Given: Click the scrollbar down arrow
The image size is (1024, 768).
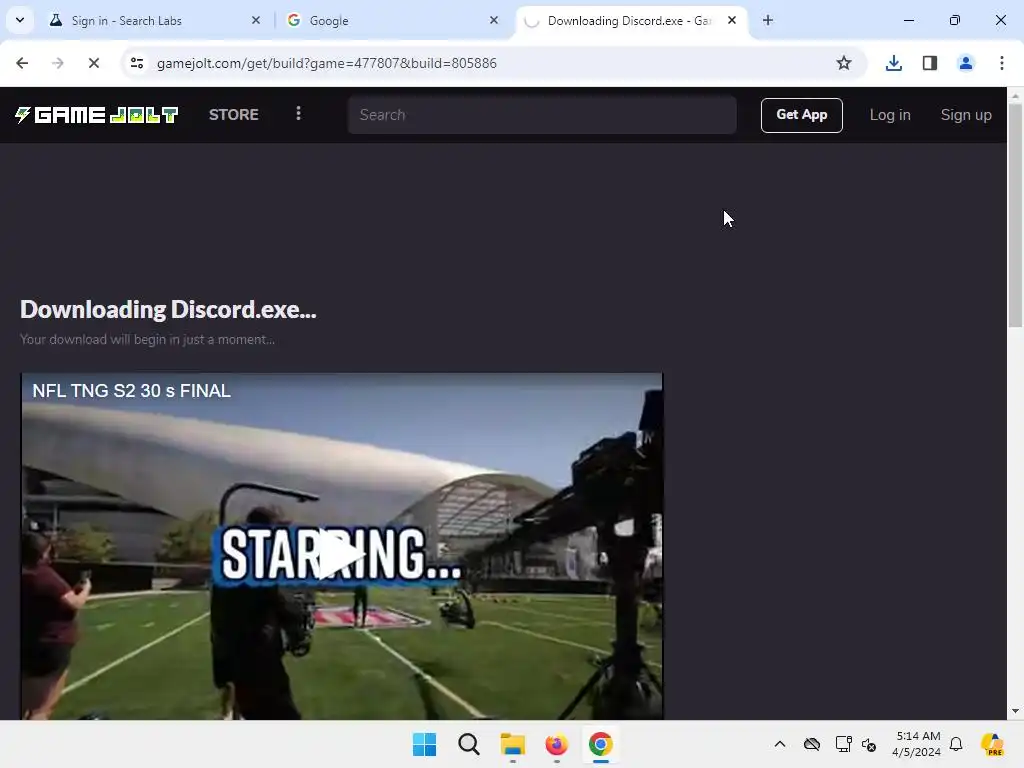Looking at the screenshot, I should (x=1015, y=711).
